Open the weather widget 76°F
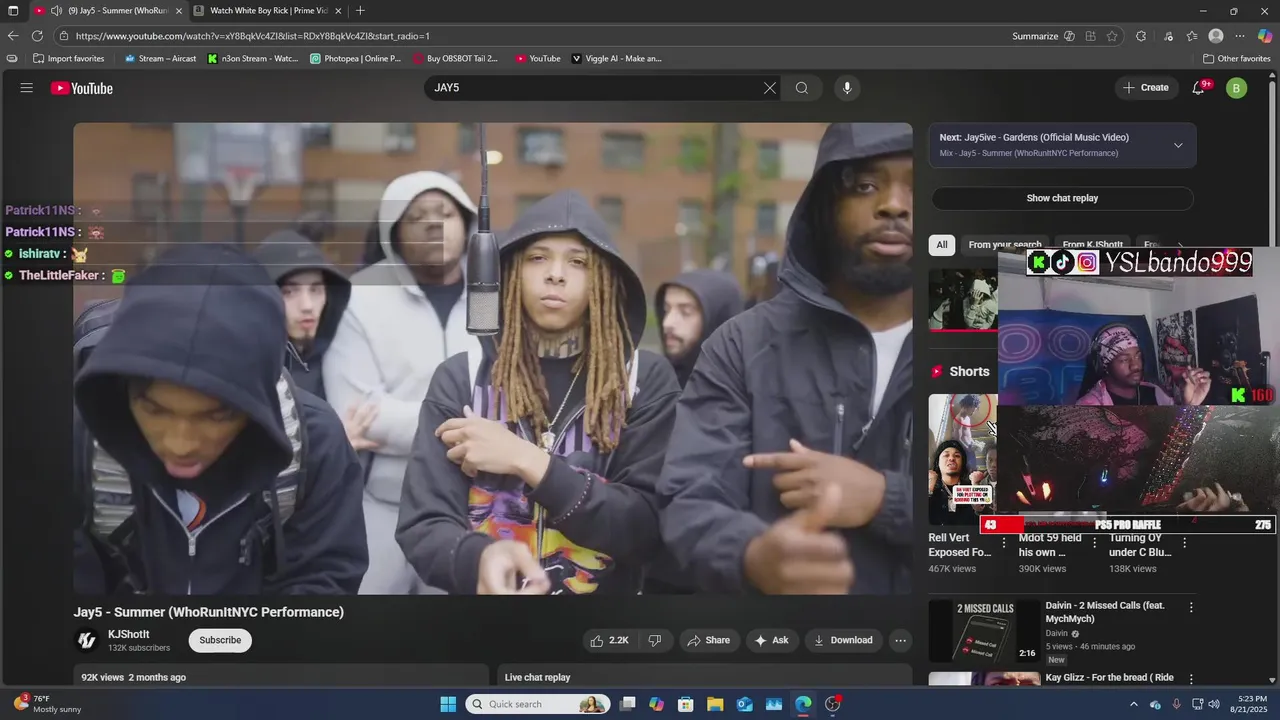Viewport: 1280px width, 720px height. click(x=46, y=704)
